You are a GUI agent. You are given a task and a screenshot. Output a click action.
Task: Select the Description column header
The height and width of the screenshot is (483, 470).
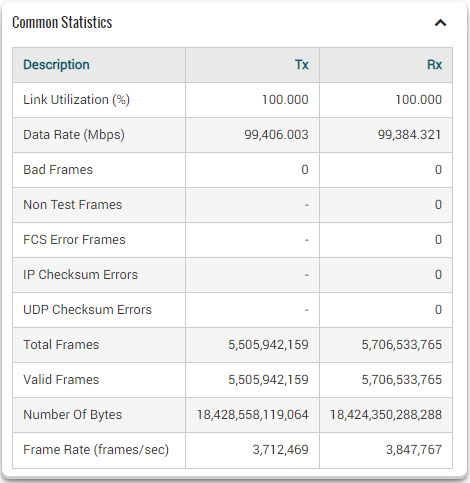coord(56,65)
